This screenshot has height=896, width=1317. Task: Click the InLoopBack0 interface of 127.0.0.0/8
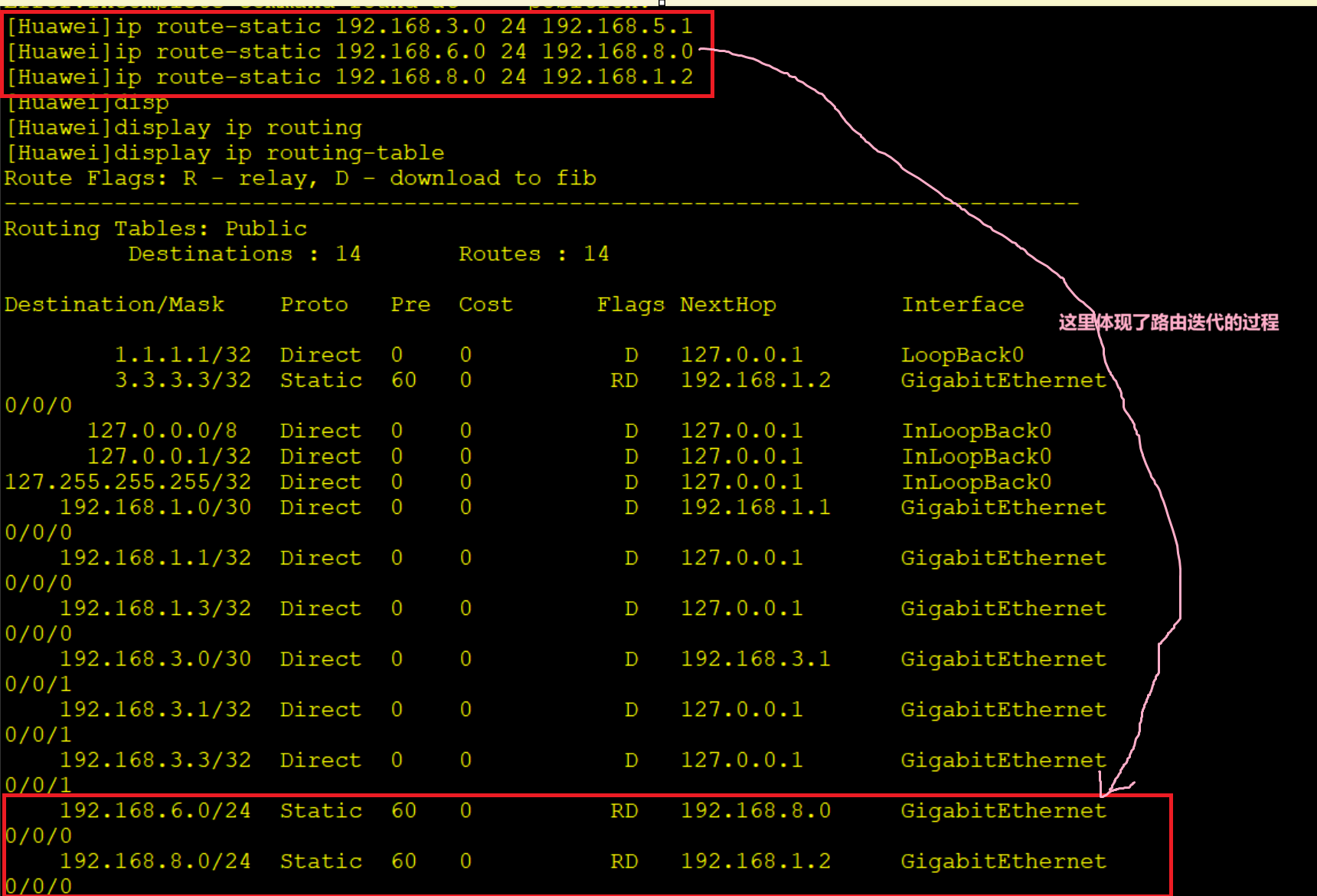coord(976,431)
